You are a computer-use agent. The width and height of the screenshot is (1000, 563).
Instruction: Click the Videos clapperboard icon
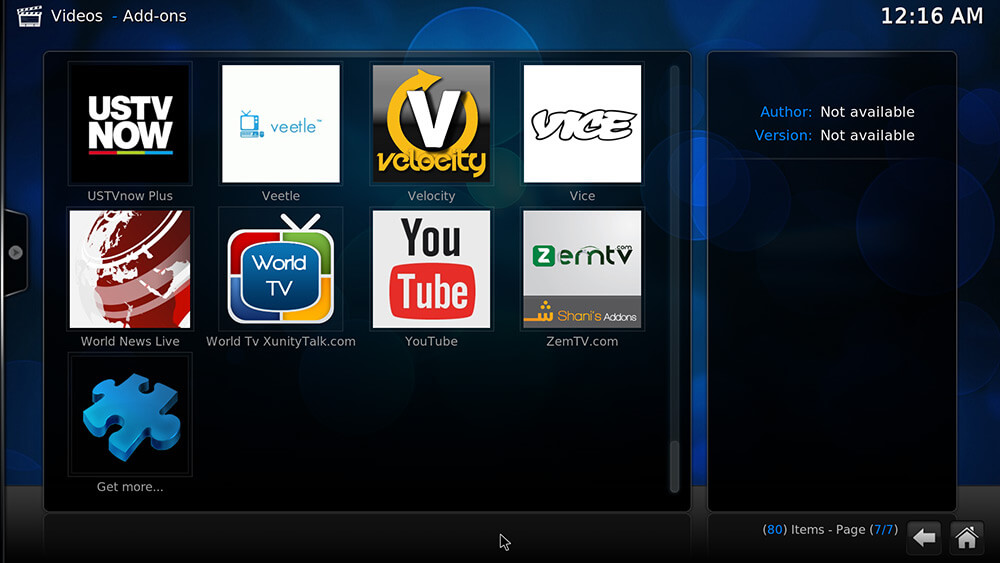pyautogui.click(x=28, y=15)
